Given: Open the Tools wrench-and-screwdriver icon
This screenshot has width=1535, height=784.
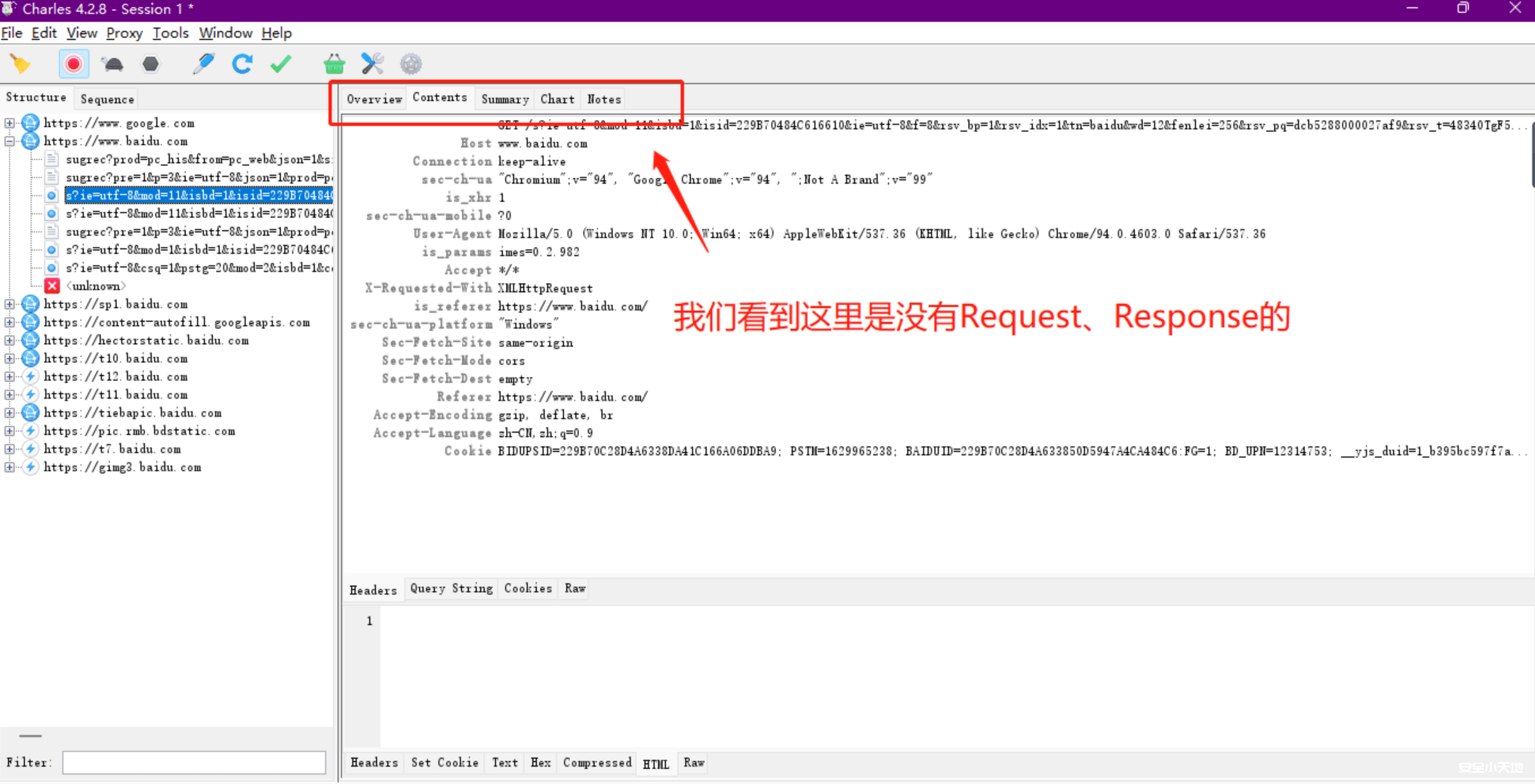Looking at the screenshot, I should point(372,64).
